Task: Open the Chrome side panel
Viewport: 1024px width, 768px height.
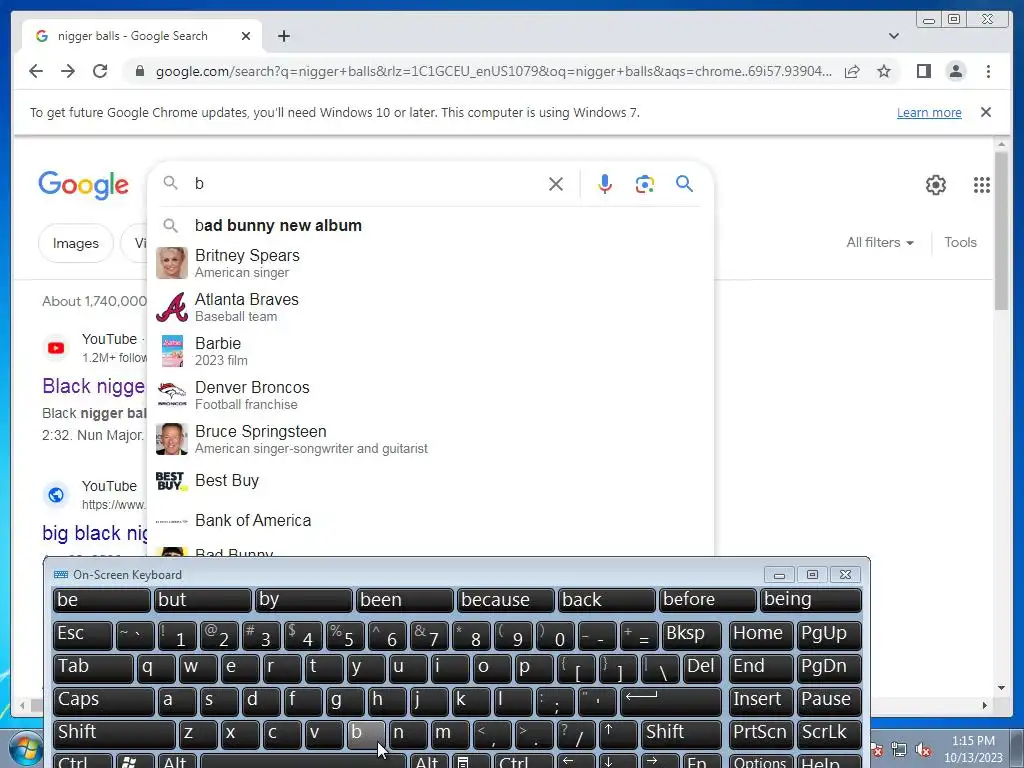Action: click(923, 71)
